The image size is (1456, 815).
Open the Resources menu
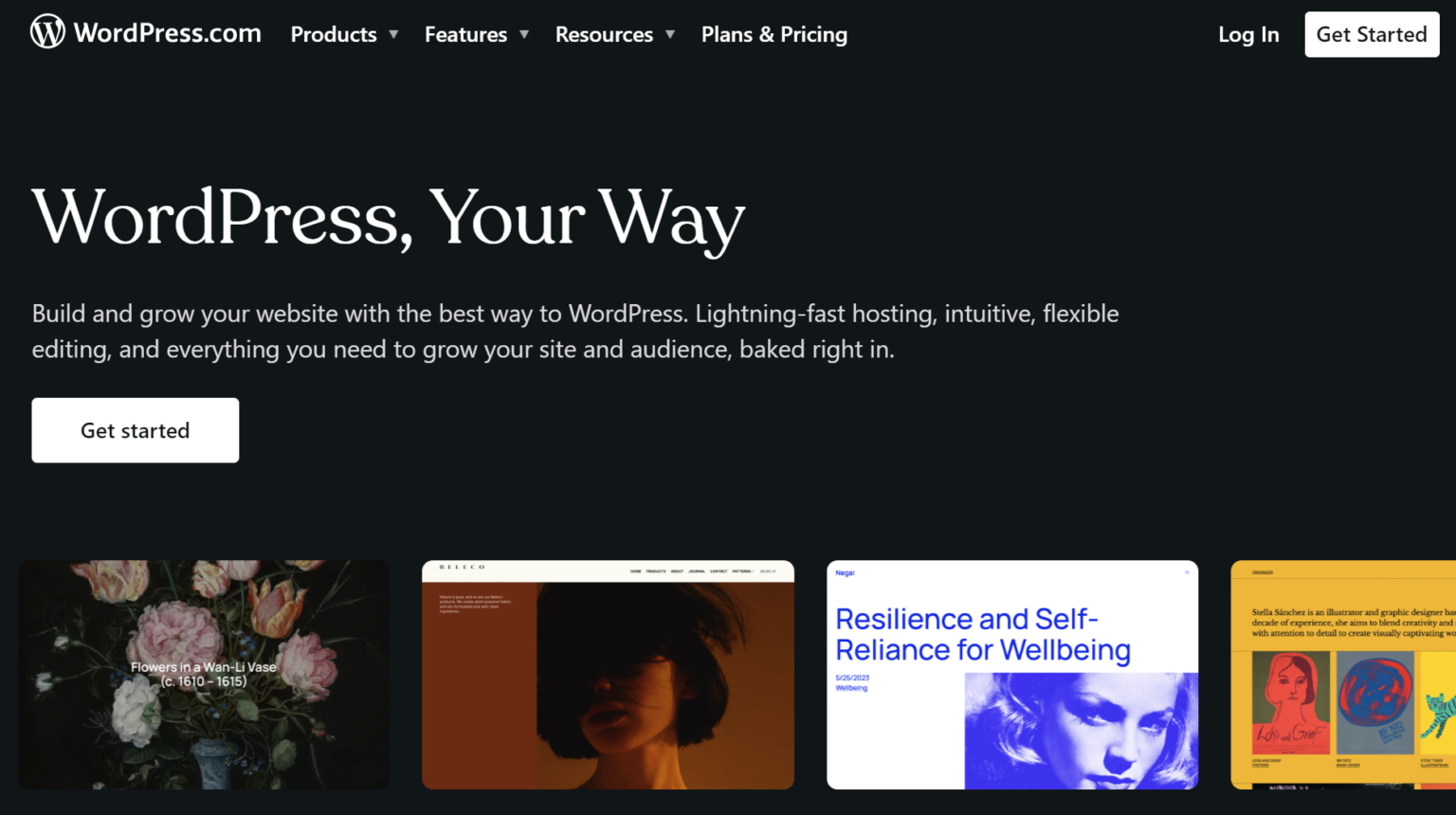tap(604, 35)
